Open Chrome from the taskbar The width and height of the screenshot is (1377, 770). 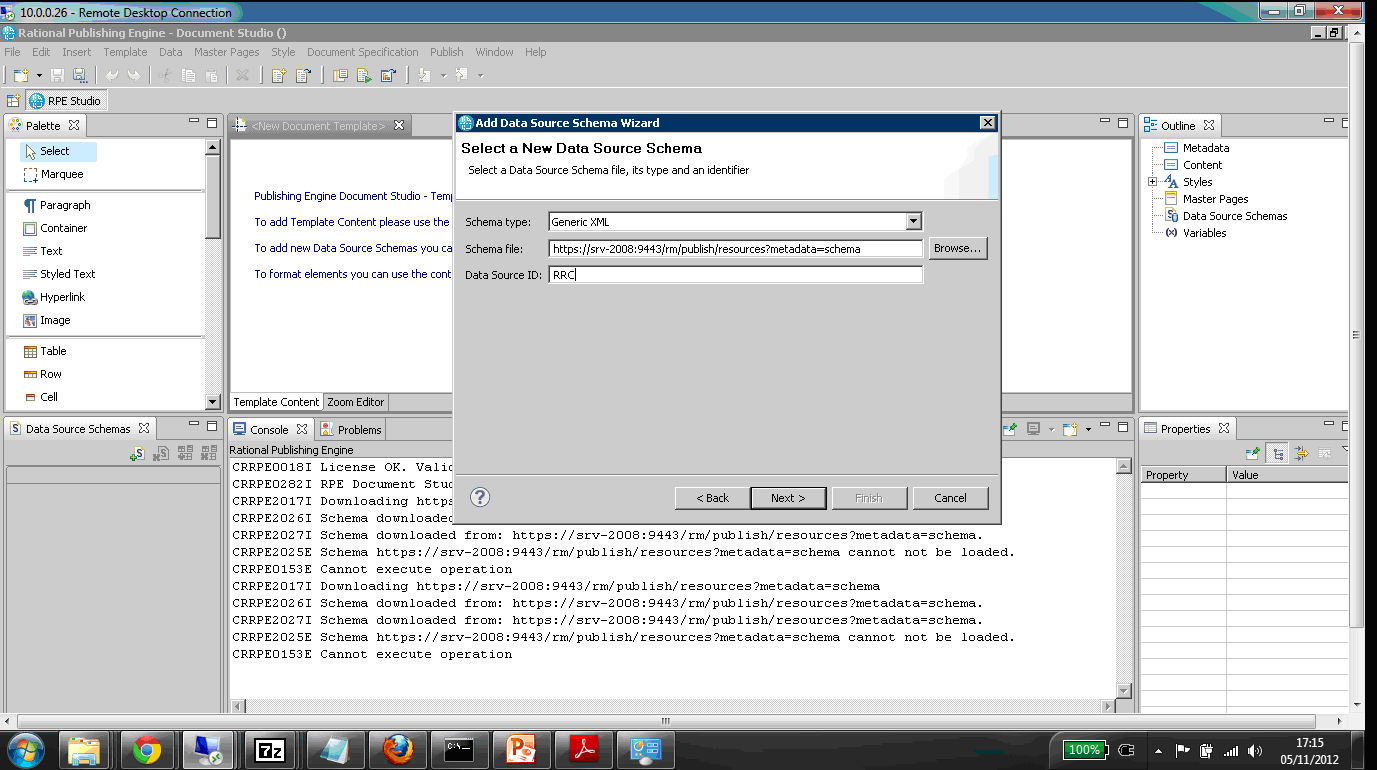[147, 749]
